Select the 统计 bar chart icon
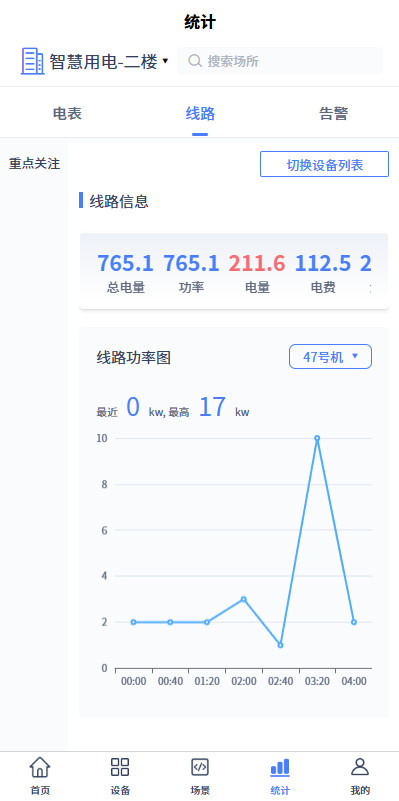Screen dimensions: 399x801 click(280, 767)
